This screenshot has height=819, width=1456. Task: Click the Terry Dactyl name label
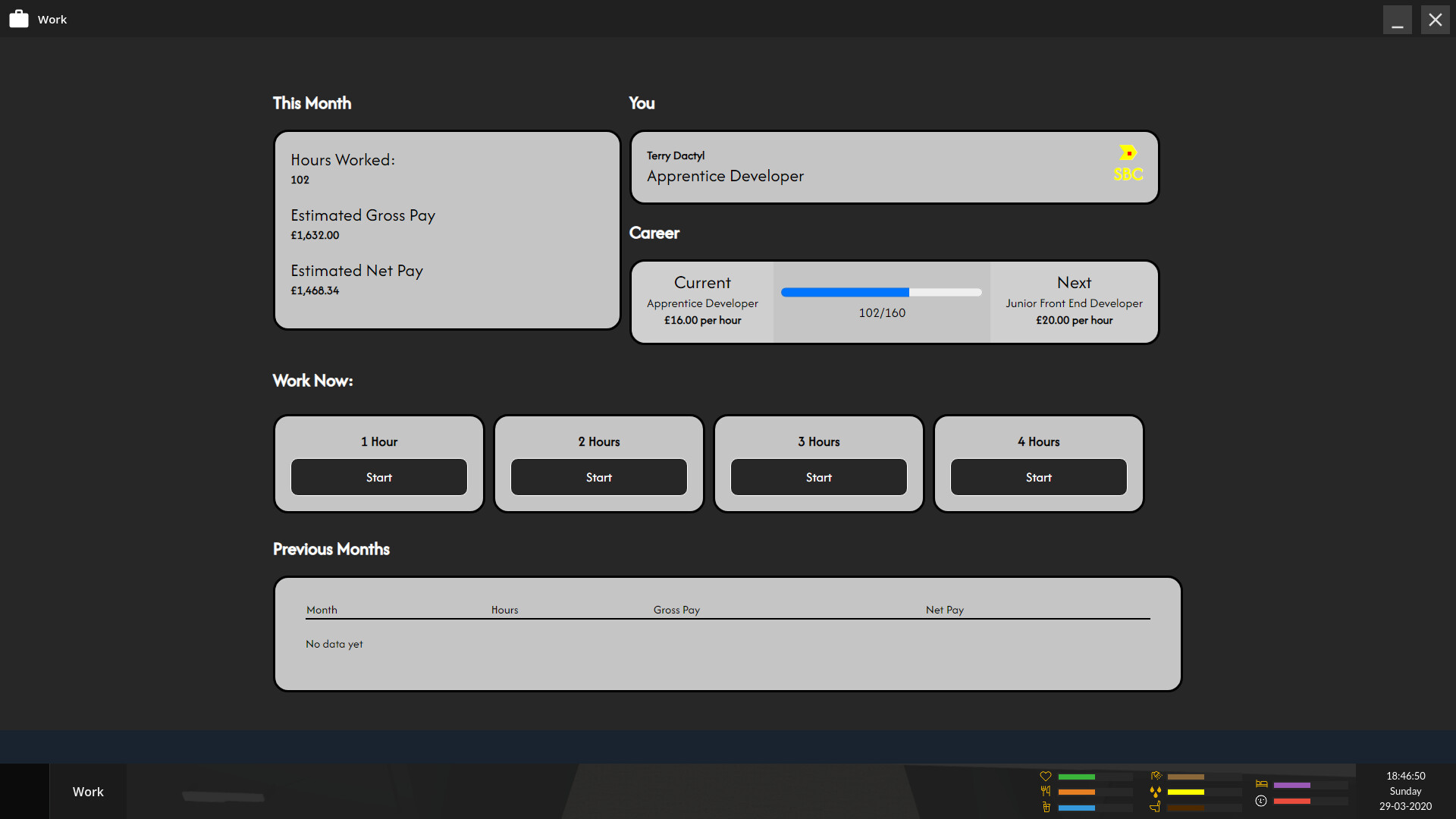click(676, 155)
